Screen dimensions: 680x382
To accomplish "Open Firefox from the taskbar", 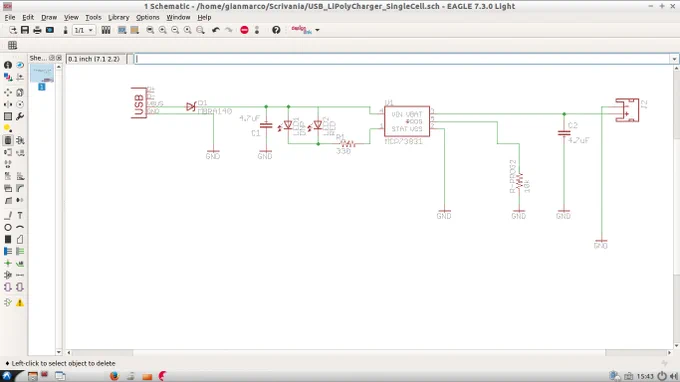I will tap(114, 376).
